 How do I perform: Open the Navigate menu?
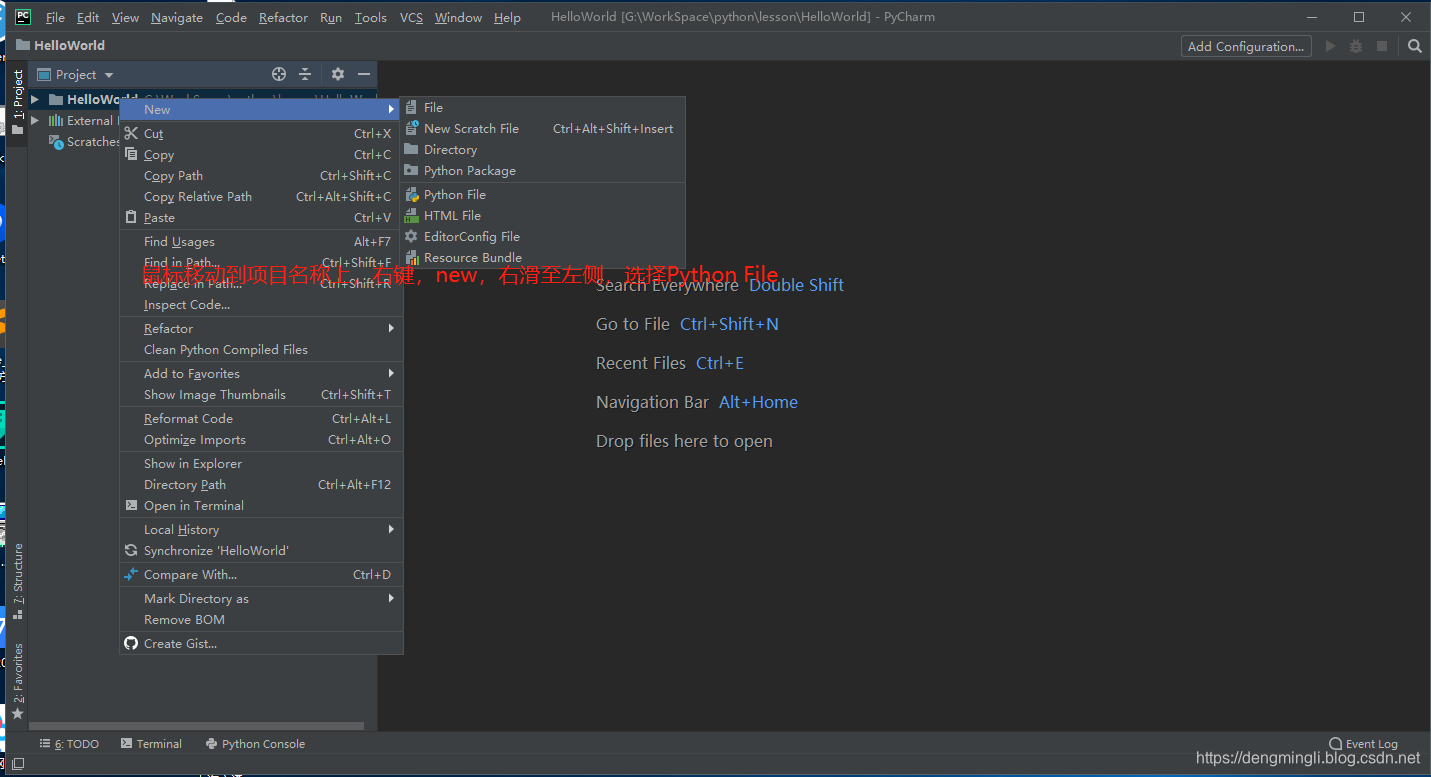tap(177, 18)
